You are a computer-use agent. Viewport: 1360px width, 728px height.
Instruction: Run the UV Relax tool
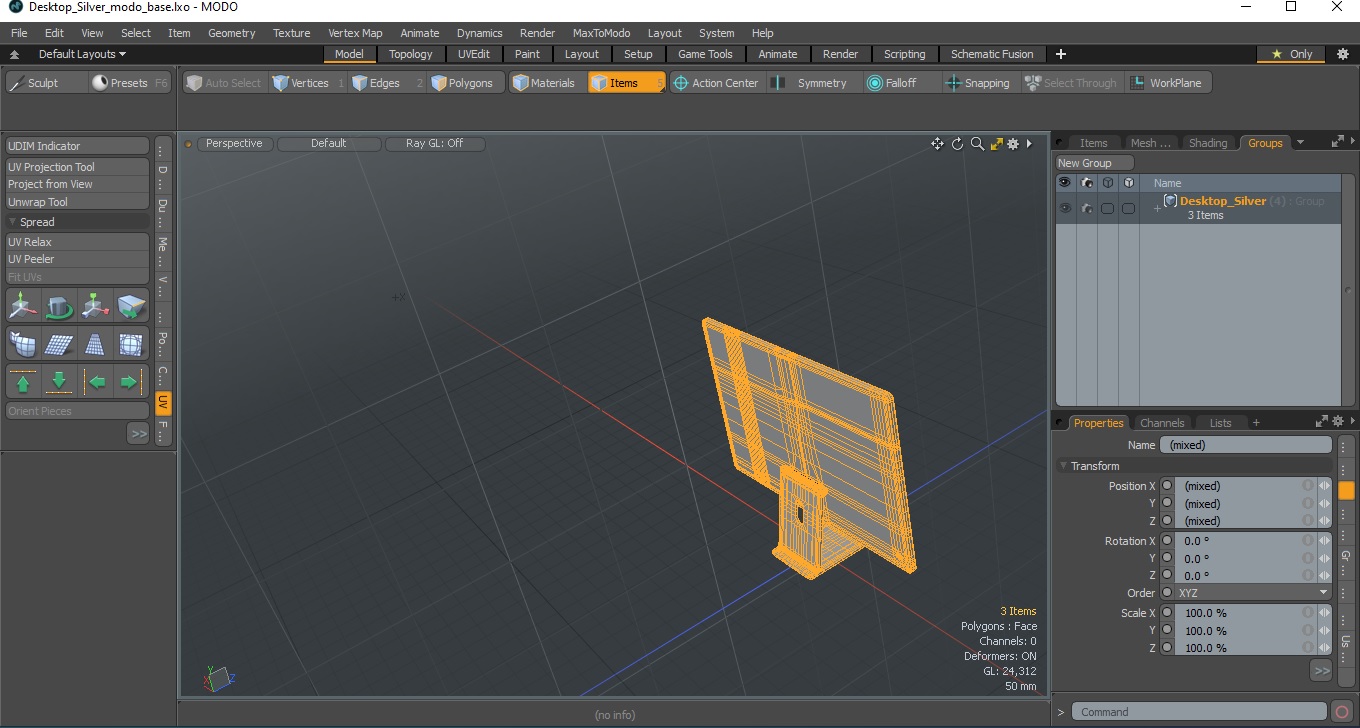coord(77,242)
